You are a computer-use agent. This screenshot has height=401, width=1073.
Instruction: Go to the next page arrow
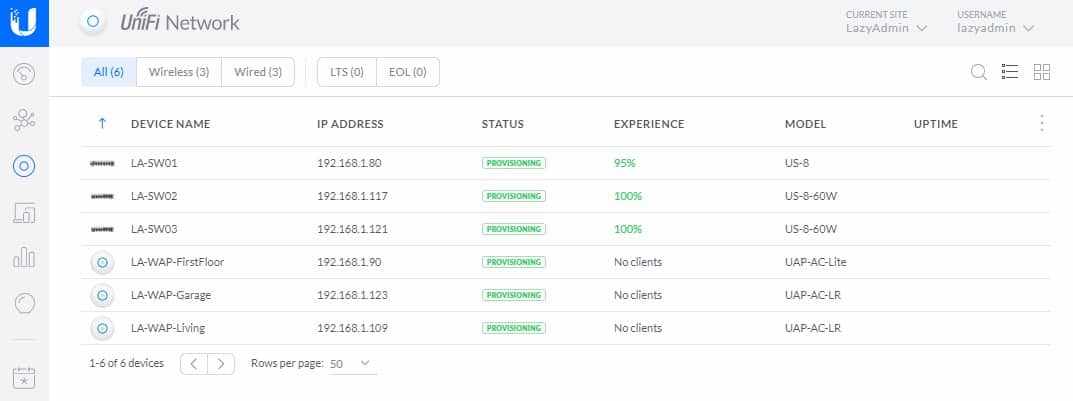[x=221, y=364]
